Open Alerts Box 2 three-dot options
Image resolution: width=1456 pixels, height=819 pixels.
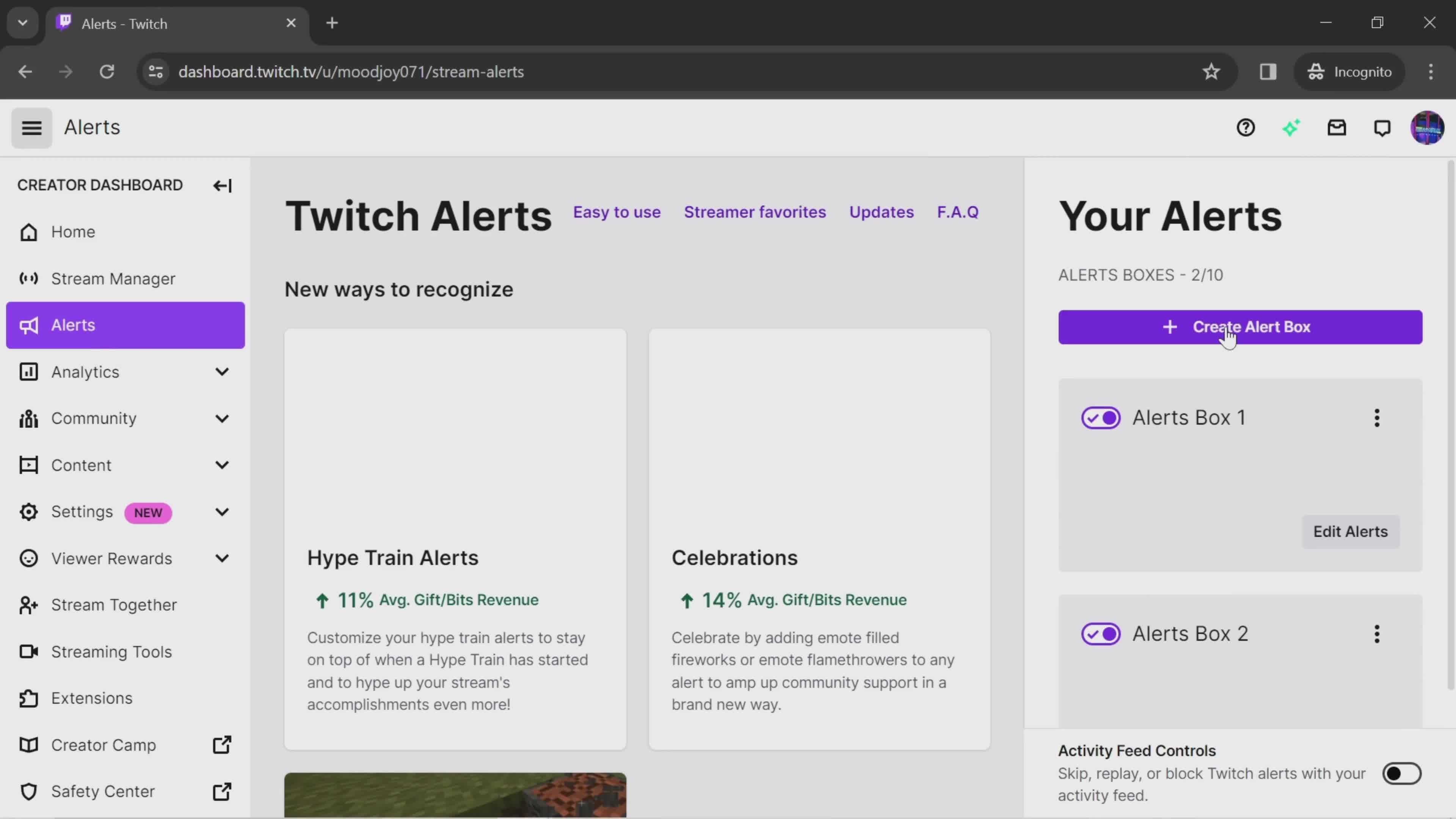1377,634
